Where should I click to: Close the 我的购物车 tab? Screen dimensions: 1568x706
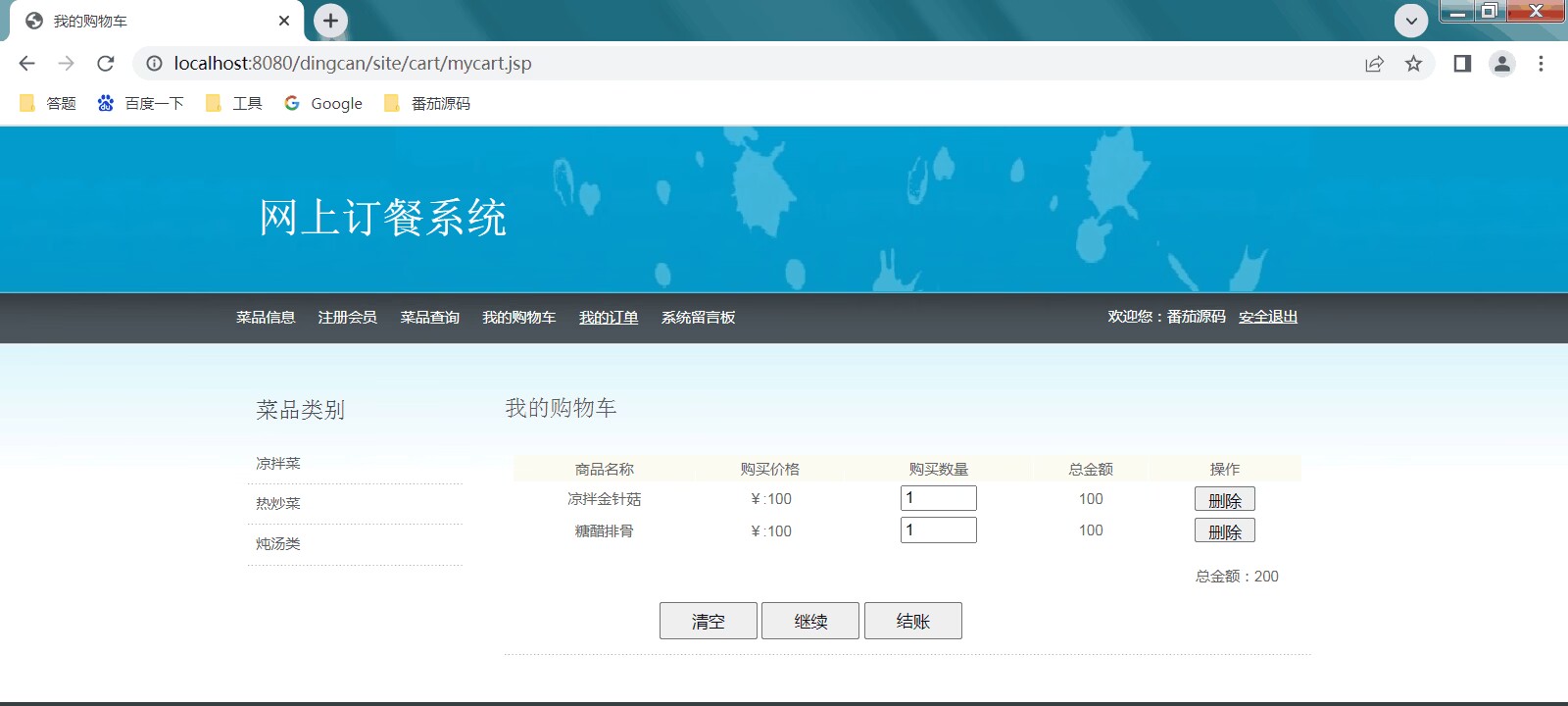point(284,21)
